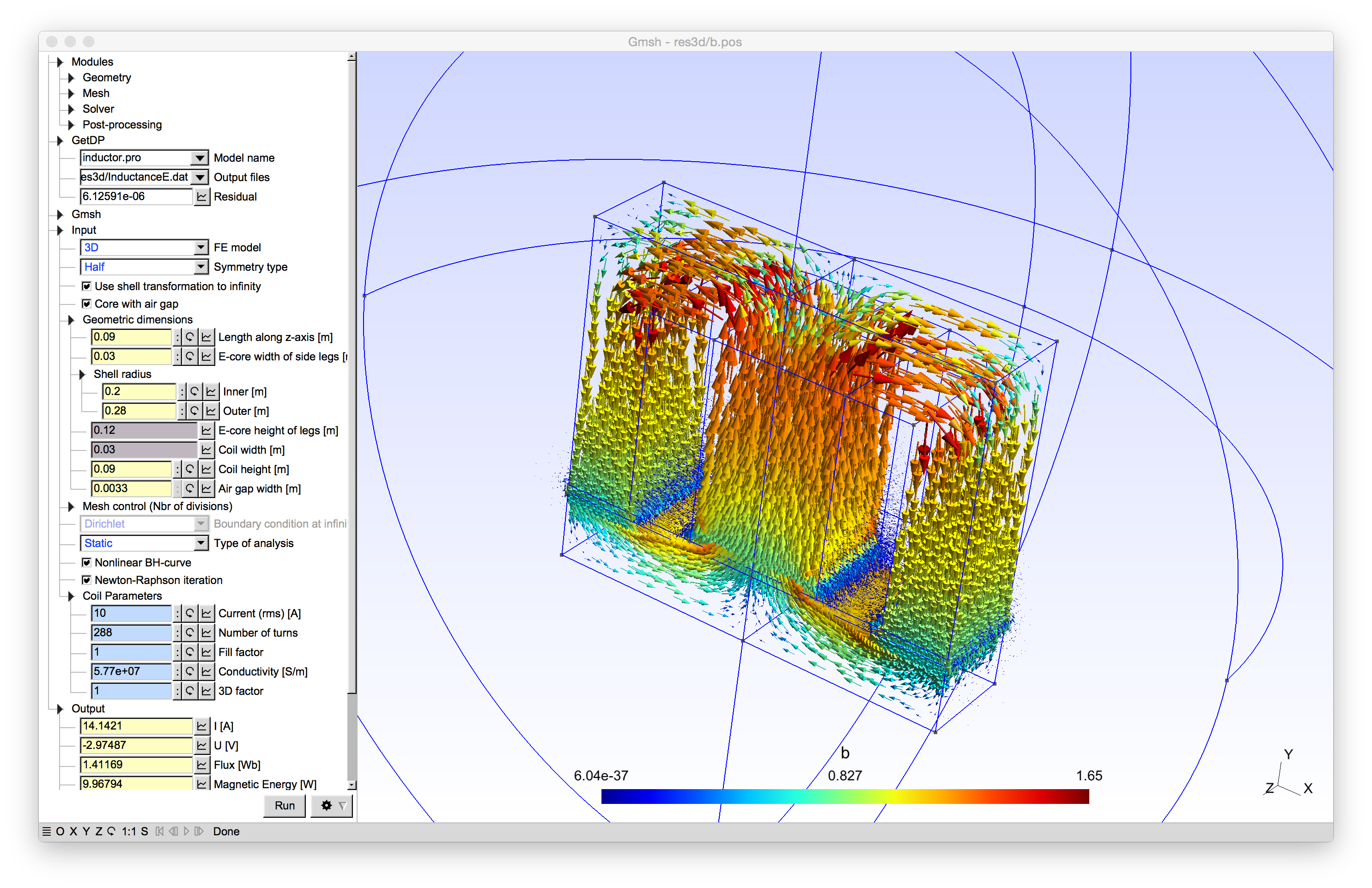
Task: Disable Newton-Raphson iteration checkbox
Action: [x=86, y=580]
